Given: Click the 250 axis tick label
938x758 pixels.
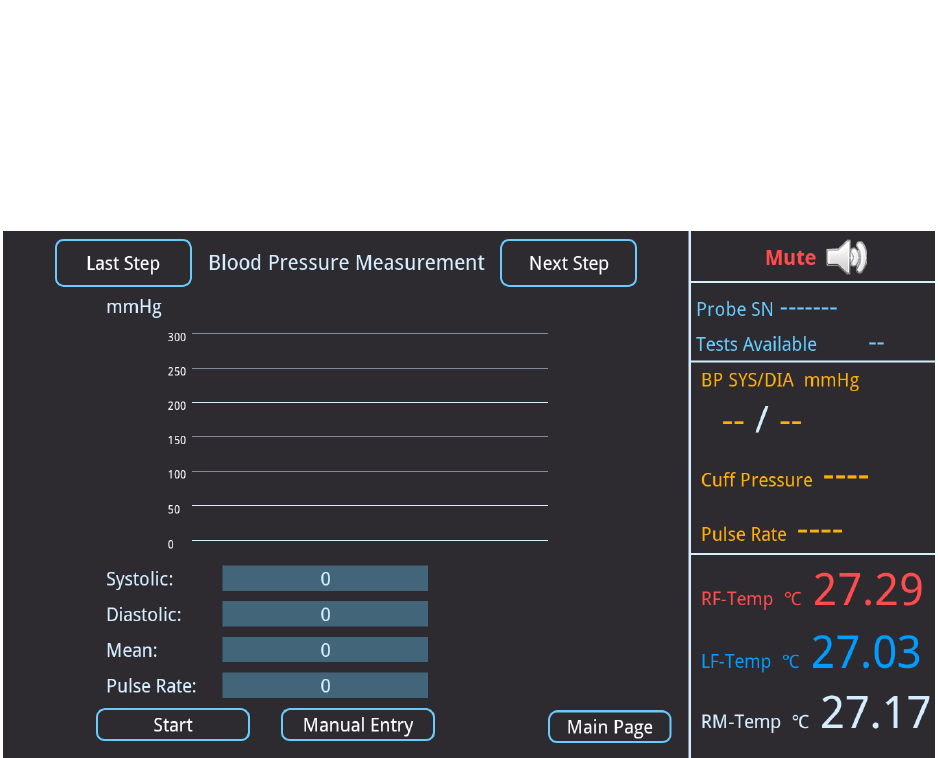Looking at the screenshot, I should point(176,372).
